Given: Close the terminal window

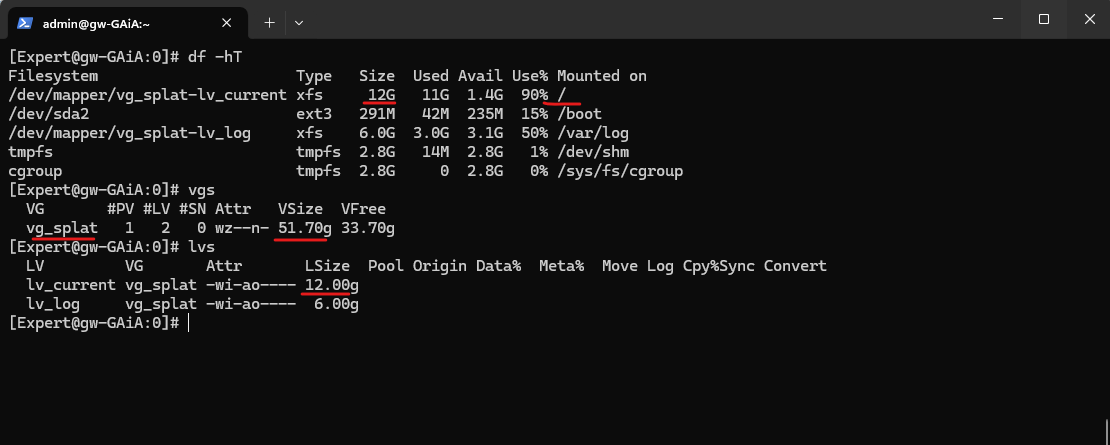Looking at the screenshot, I should pos(1089,20).
